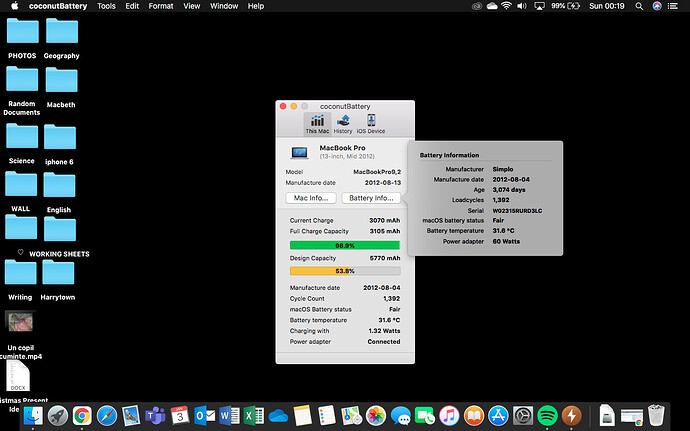This screenshot has width=690, height=431.
Task: Open the Window menu
Action: 224,6
